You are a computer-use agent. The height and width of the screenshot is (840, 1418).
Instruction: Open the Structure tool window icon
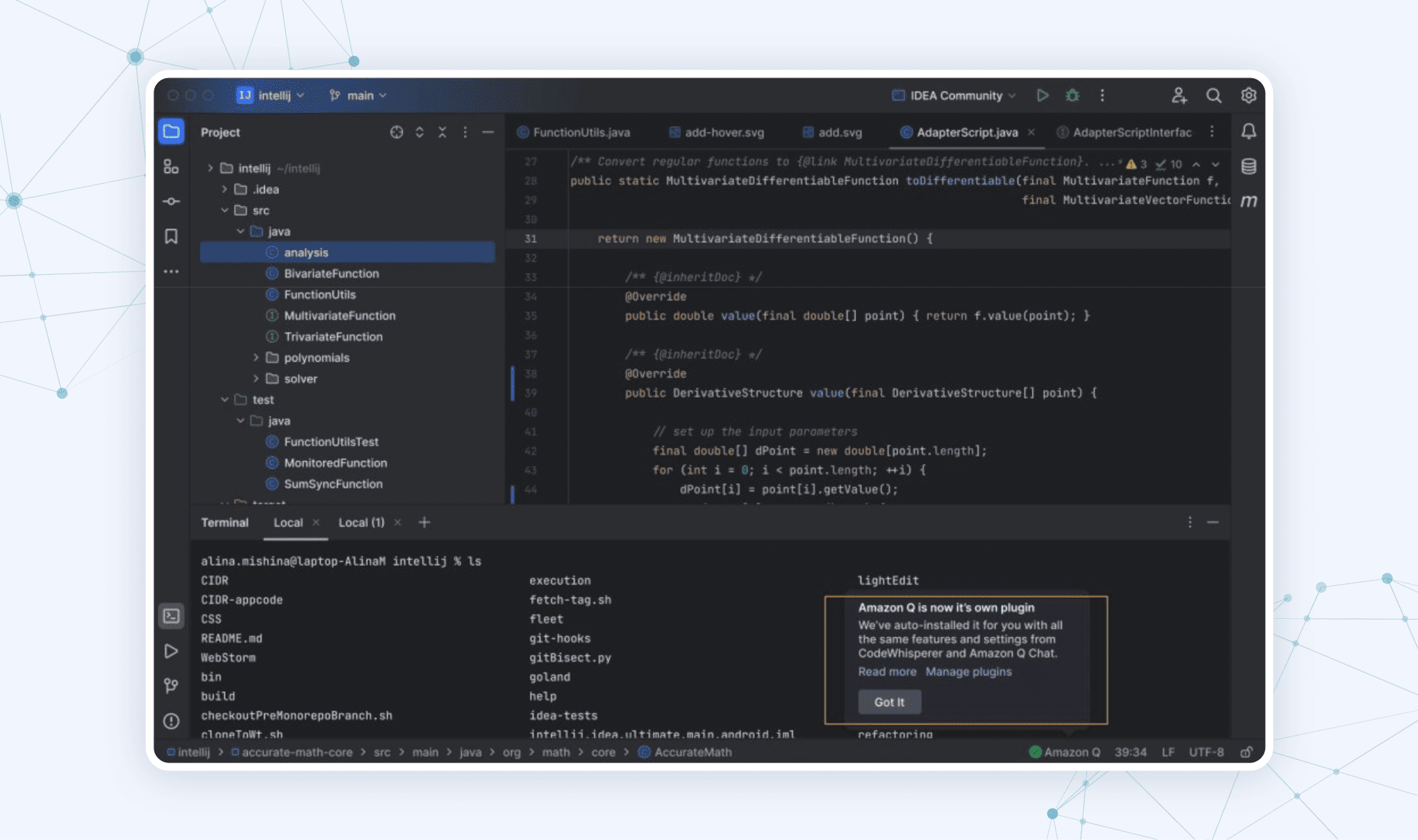pyautogui.click(x=171, y=167)
